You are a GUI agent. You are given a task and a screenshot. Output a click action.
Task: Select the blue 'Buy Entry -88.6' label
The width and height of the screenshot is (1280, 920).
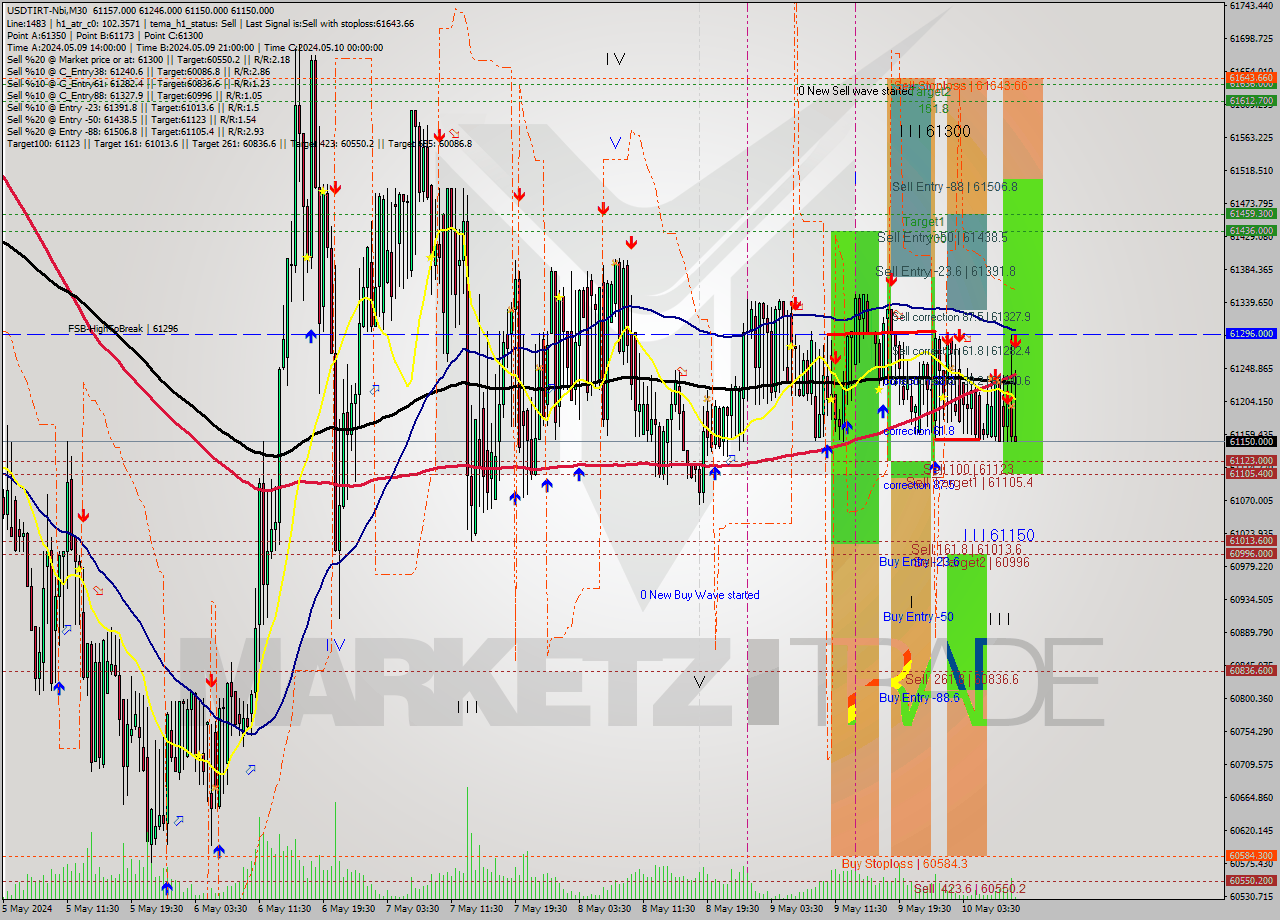(919, 697)
